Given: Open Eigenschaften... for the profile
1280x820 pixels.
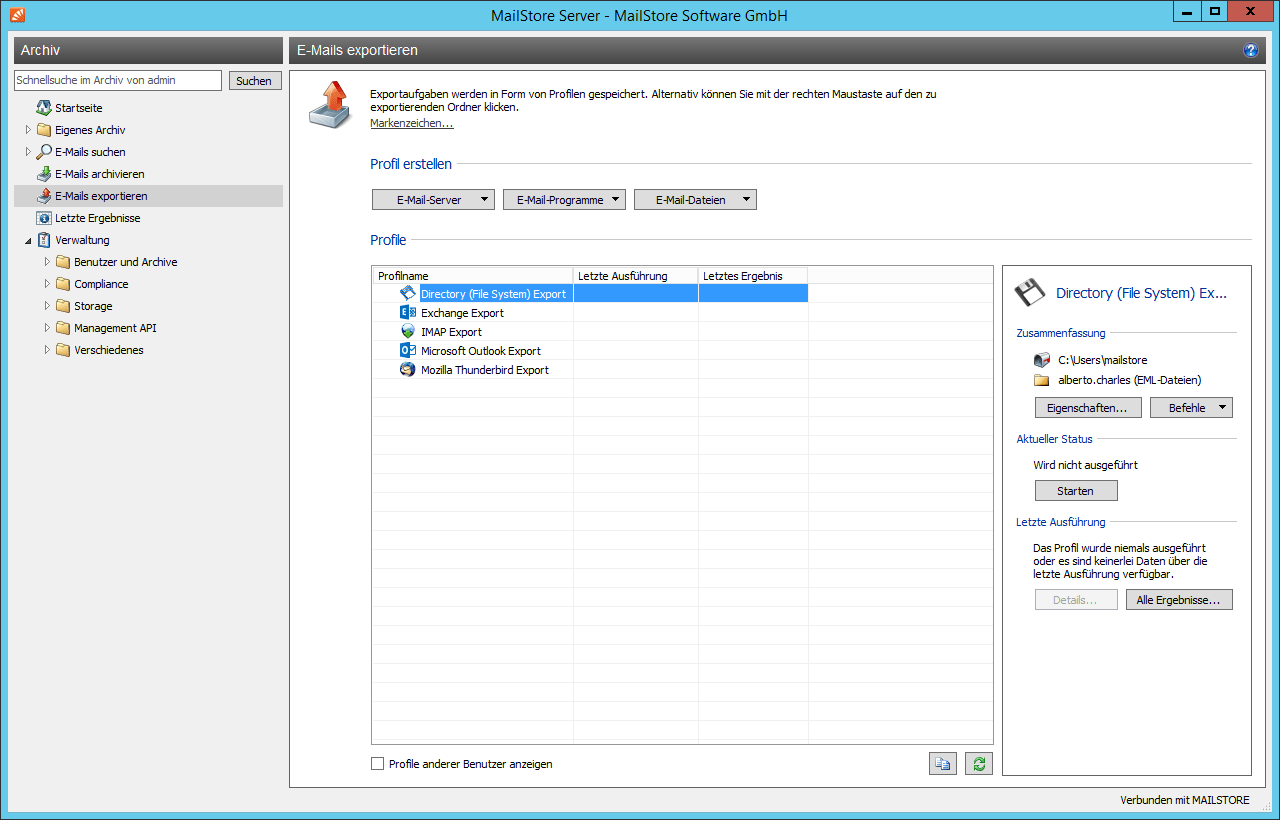Looking at the screenshot, I should point(1088,408).
